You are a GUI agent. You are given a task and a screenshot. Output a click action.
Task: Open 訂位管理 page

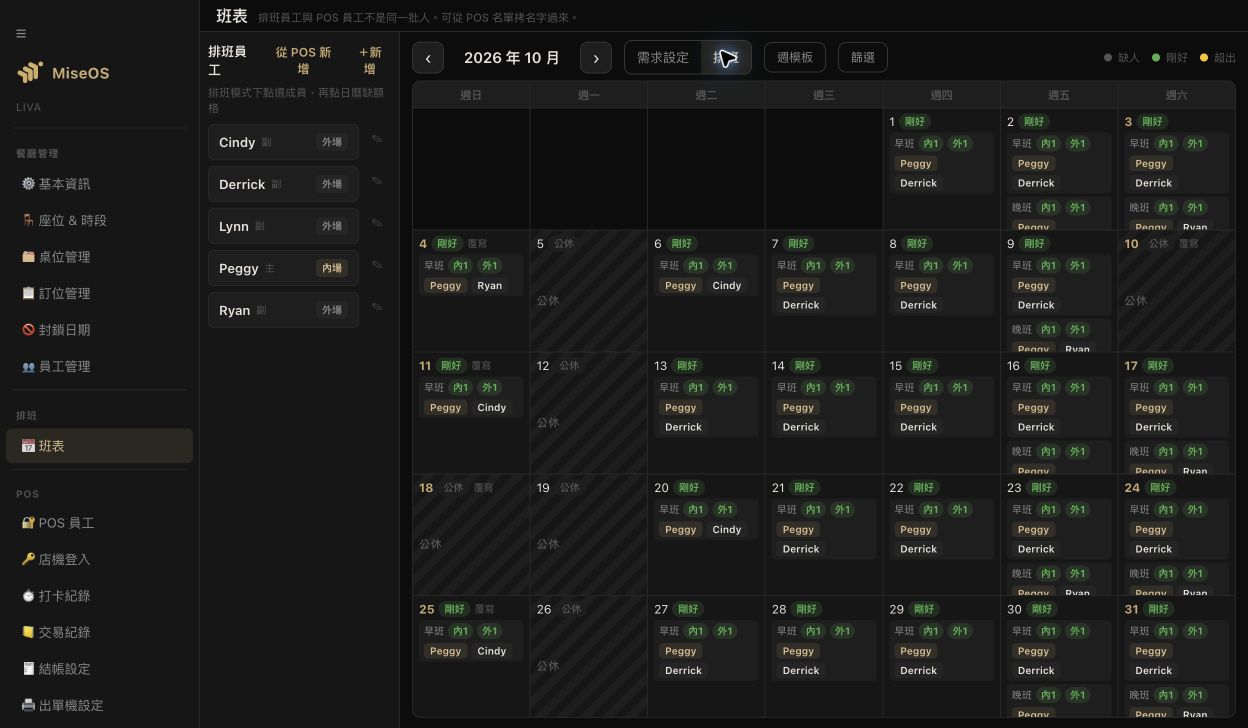coord(99,293)
